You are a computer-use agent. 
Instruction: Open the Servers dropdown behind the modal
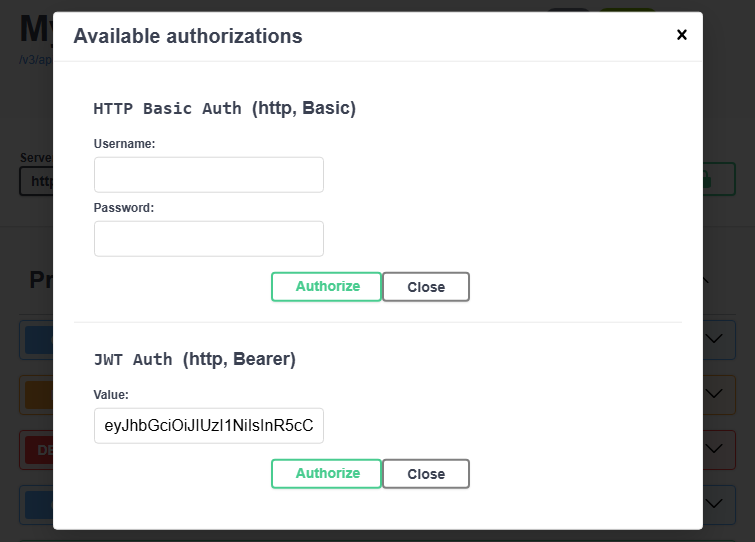tap(37, 181)
